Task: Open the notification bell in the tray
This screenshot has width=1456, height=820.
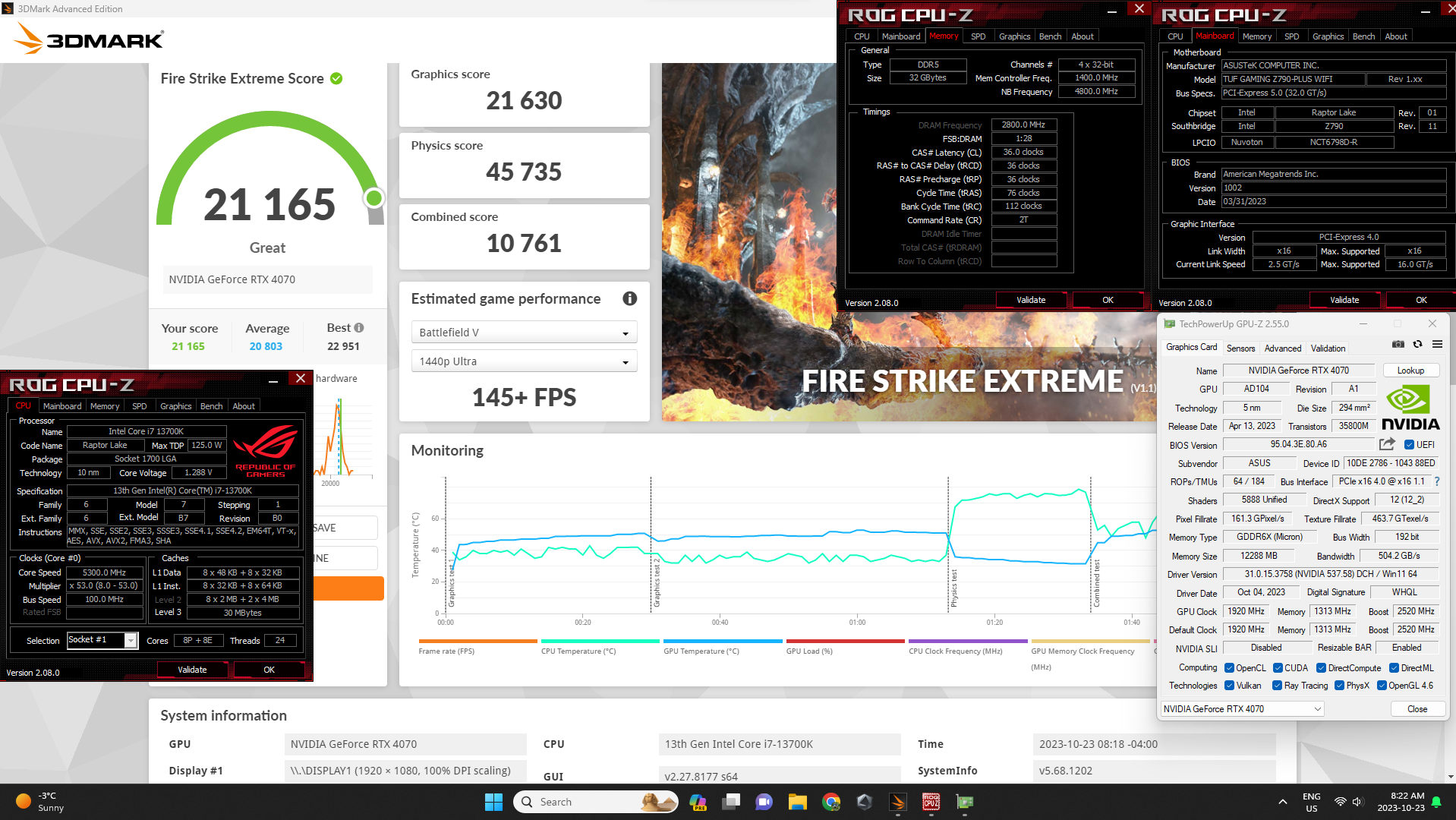Action: (x=1436, y=802)
